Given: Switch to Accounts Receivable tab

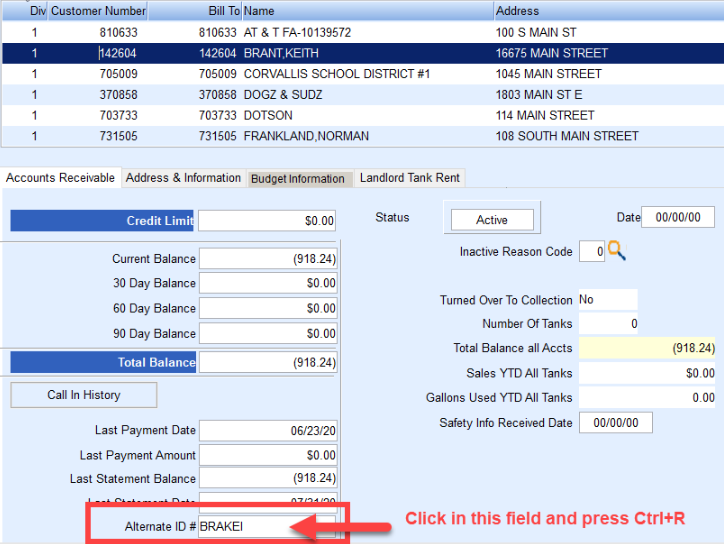Looking at the screenshot, I should (60, 178).
